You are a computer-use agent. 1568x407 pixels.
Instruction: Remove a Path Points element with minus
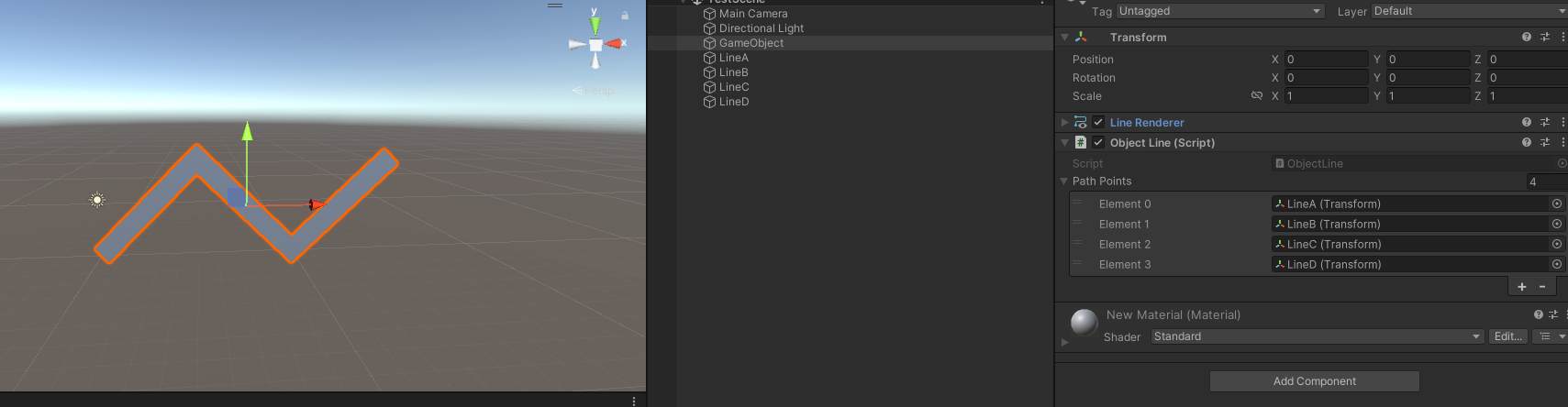point(1542,287)
